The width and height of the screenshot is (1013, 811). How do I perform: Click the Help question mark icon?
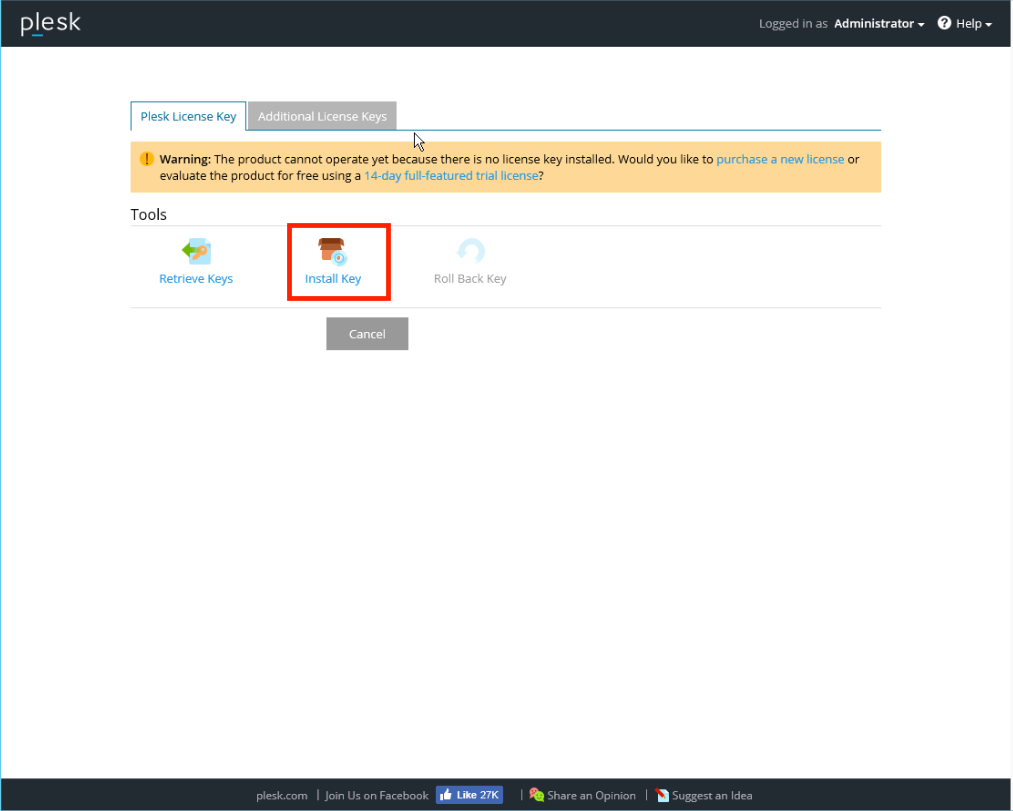pos(944,23)
